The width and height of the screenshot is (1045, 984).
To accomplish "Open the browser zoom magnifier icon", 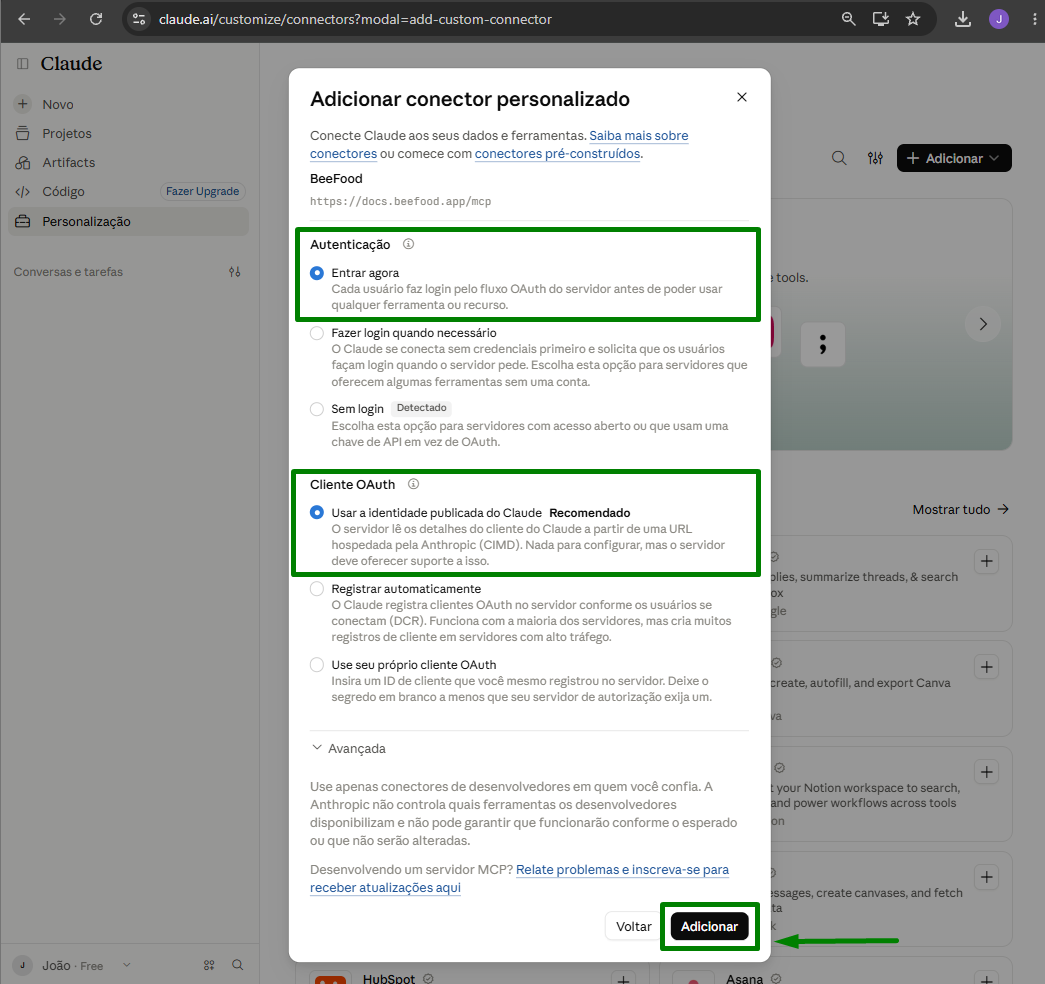I will [x=848, y=19].
